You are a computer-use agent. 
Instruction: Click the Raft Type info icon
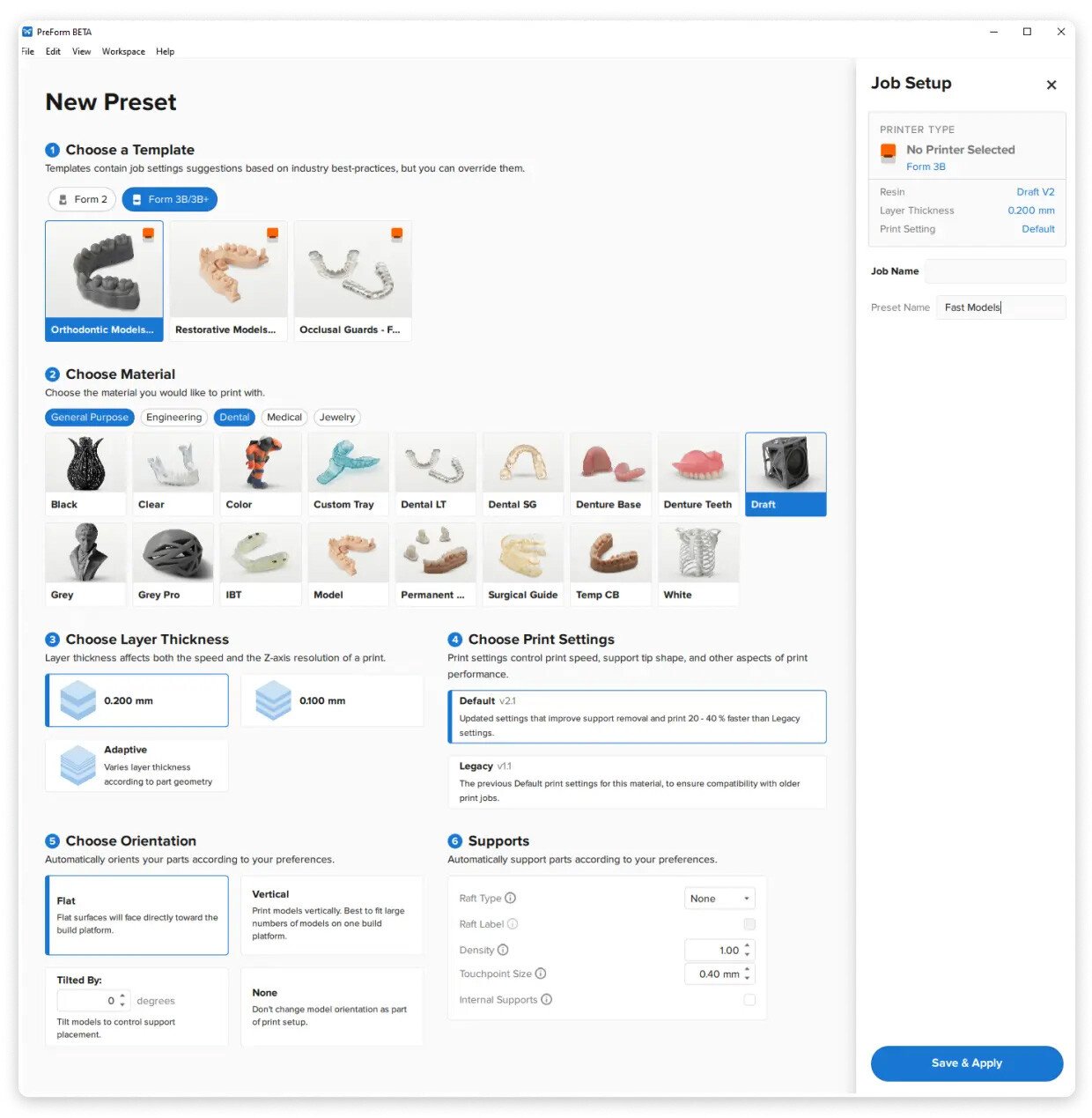coord(510,898)
